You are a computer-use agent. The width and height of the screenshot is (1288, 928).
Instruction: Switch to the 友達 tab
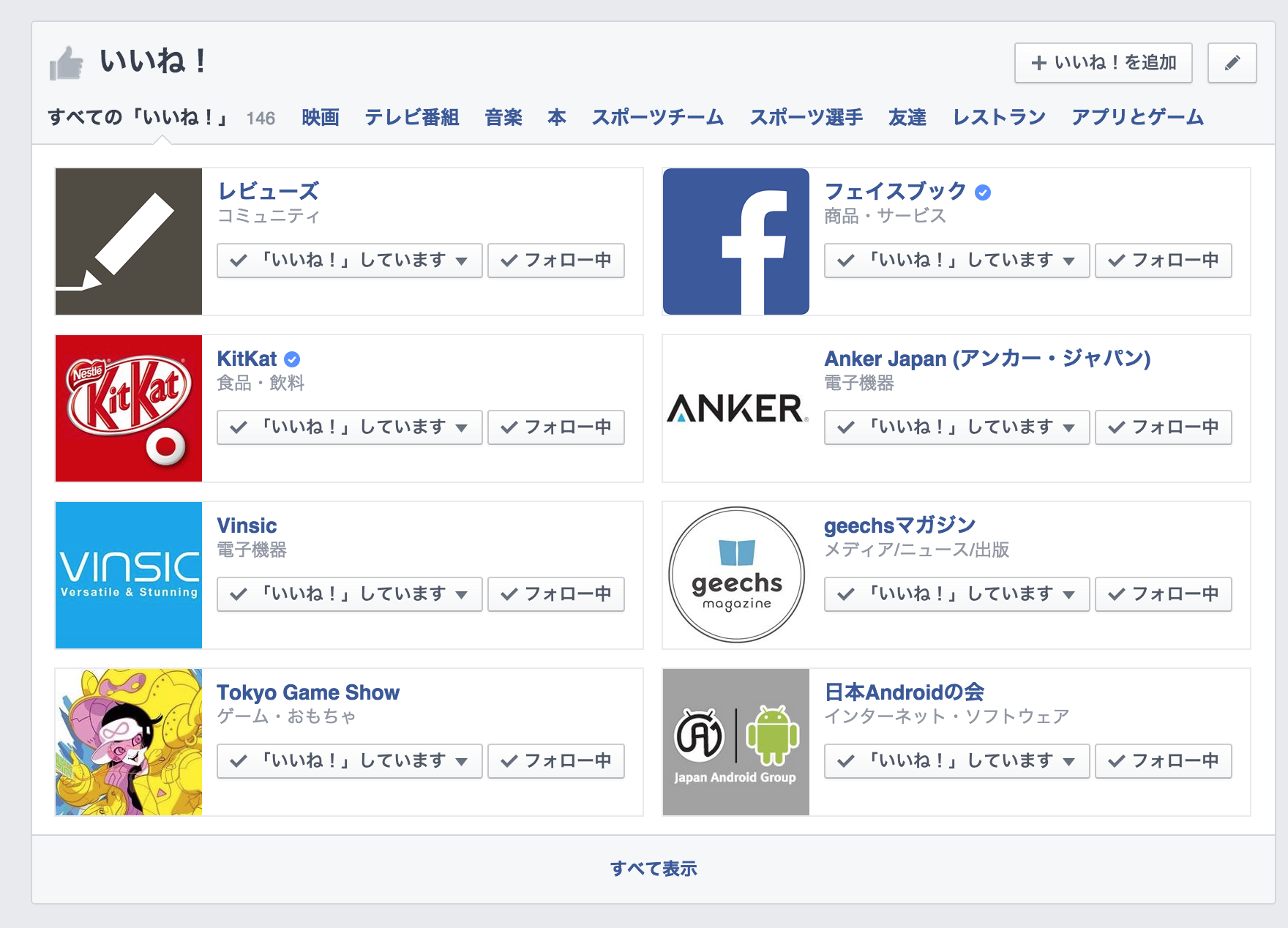(907, 117)
